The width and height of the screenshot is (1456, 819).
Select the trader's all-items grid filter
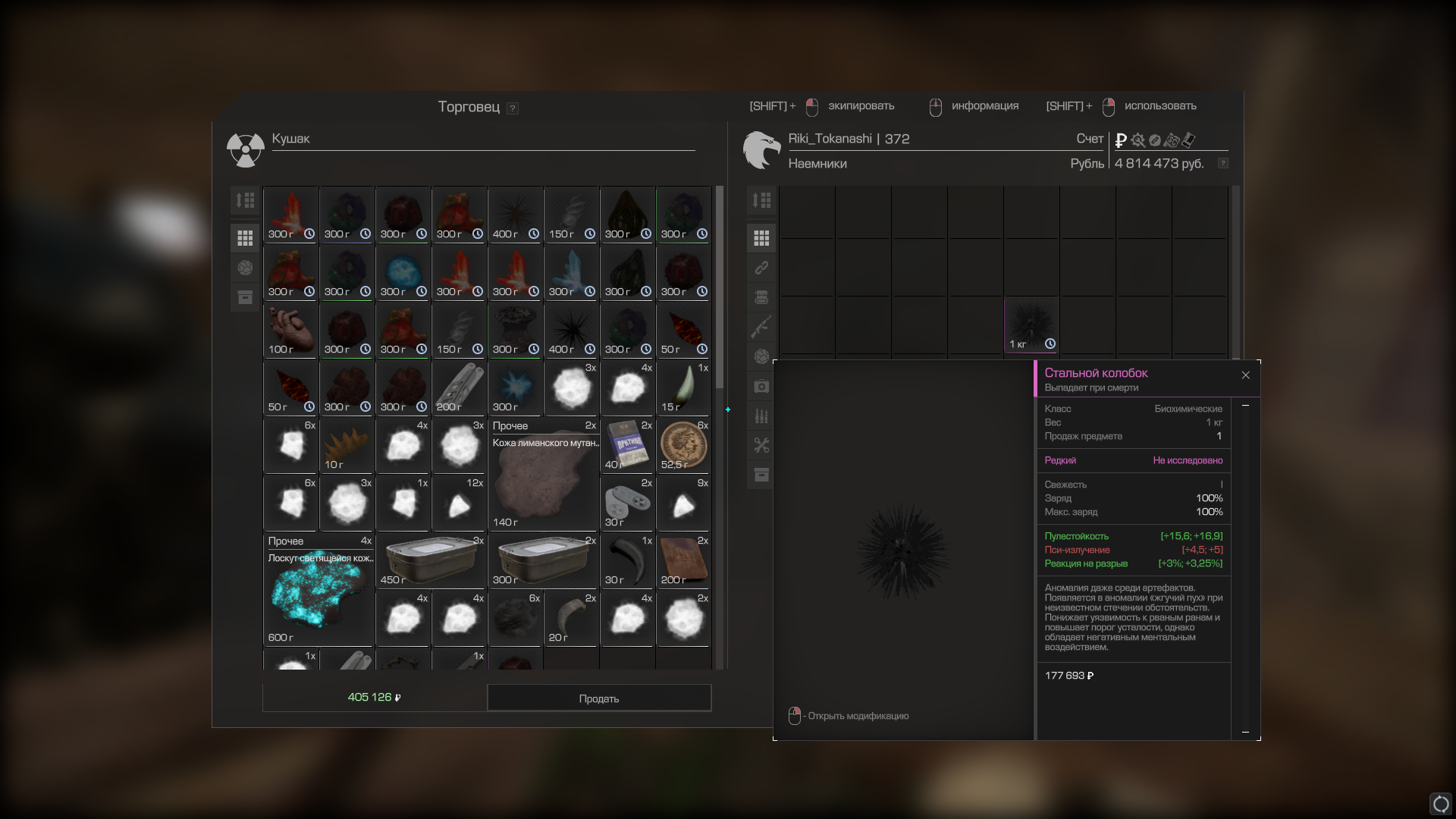[x=245, y=238]
